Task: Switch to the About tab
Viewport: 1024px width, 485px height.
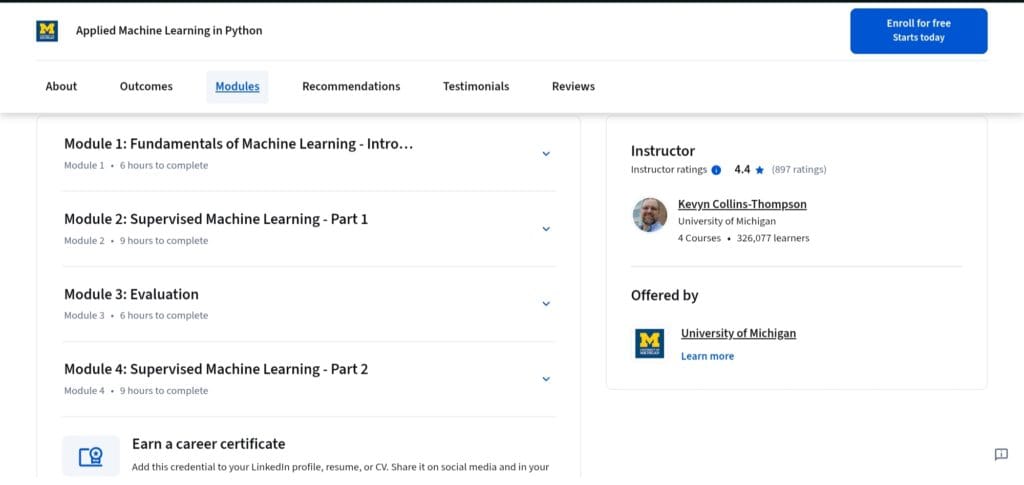Action: 61,86
